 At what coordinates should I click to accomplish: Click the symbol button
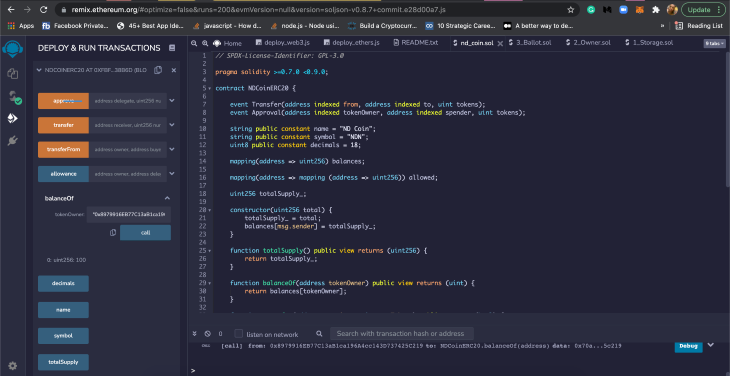[63, 336]
